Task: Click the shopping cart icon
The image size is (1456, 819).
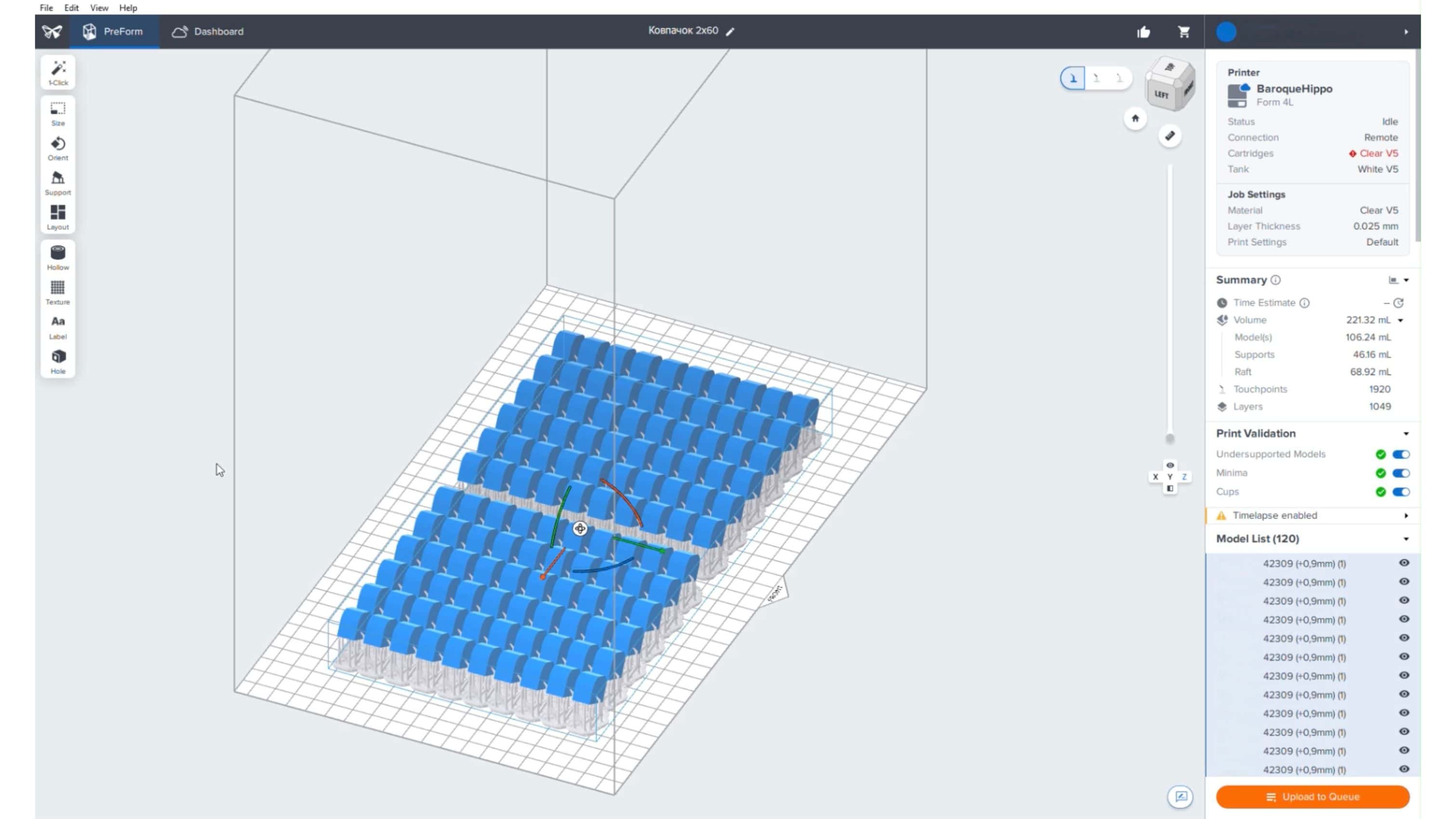Action: pos(1183,32)
